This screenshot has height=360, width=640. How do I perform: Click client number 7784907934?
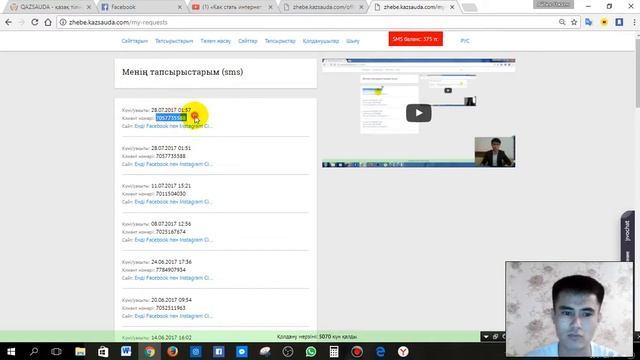[171, 270]
